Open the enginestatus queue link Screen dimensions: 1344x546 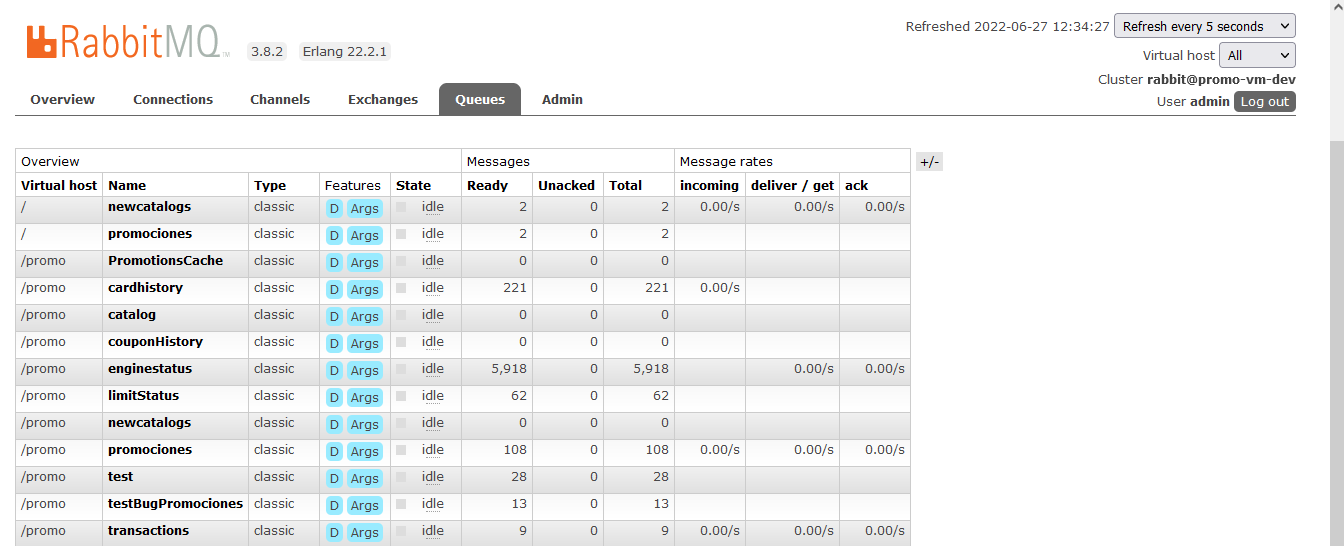coord(150,369)
